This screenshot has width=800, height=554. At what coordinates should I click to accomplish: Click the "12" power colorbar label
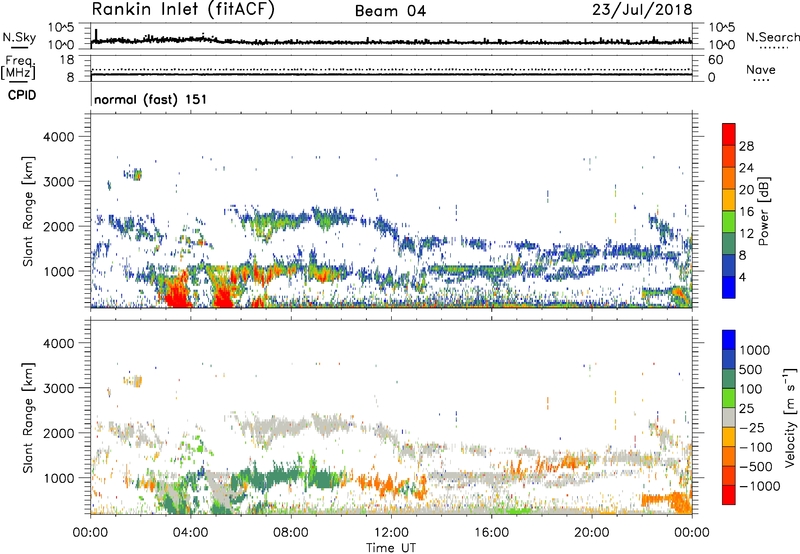tap(746, 234)
